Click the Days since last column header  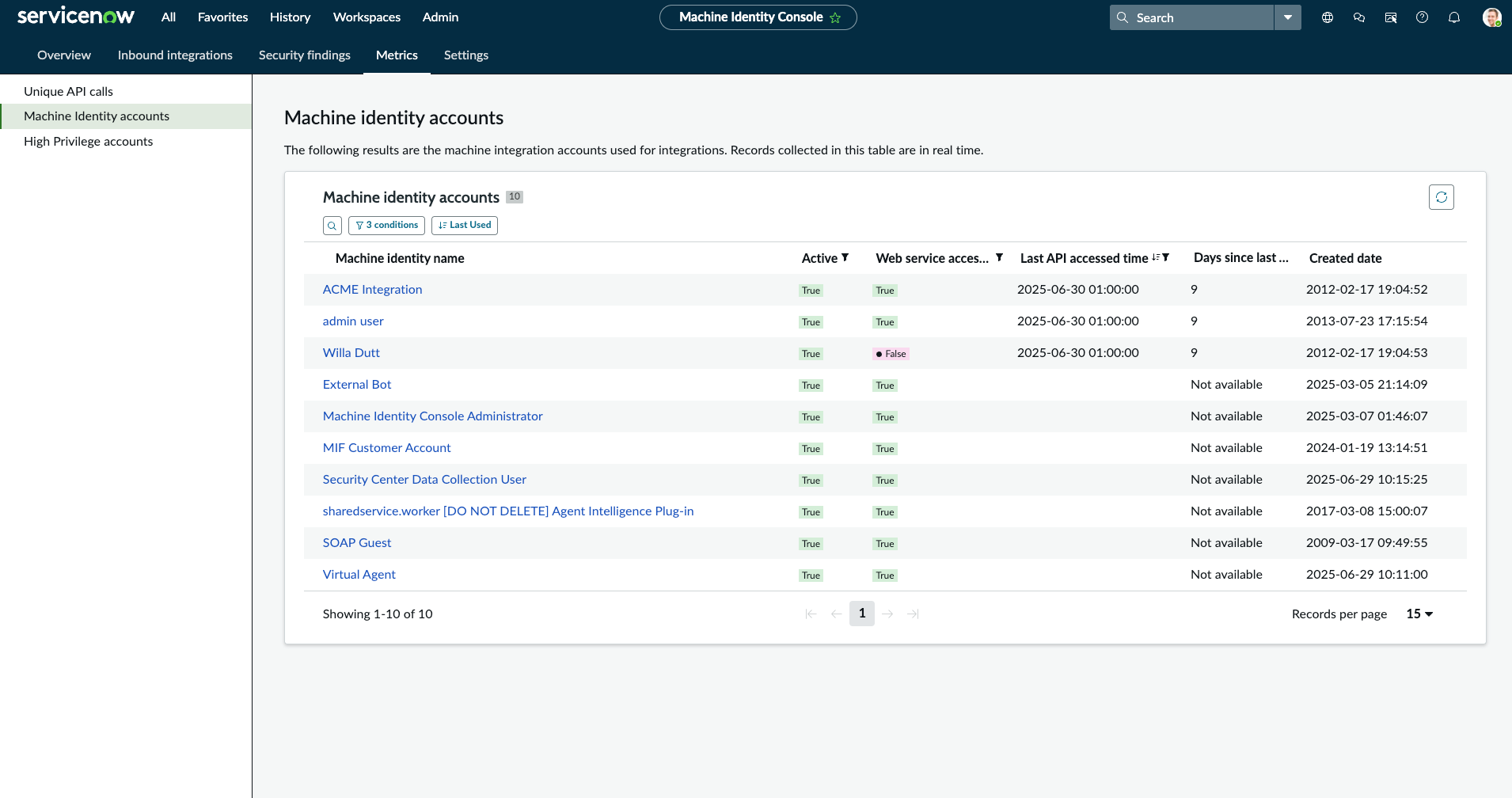click(x=1241, y=258)
